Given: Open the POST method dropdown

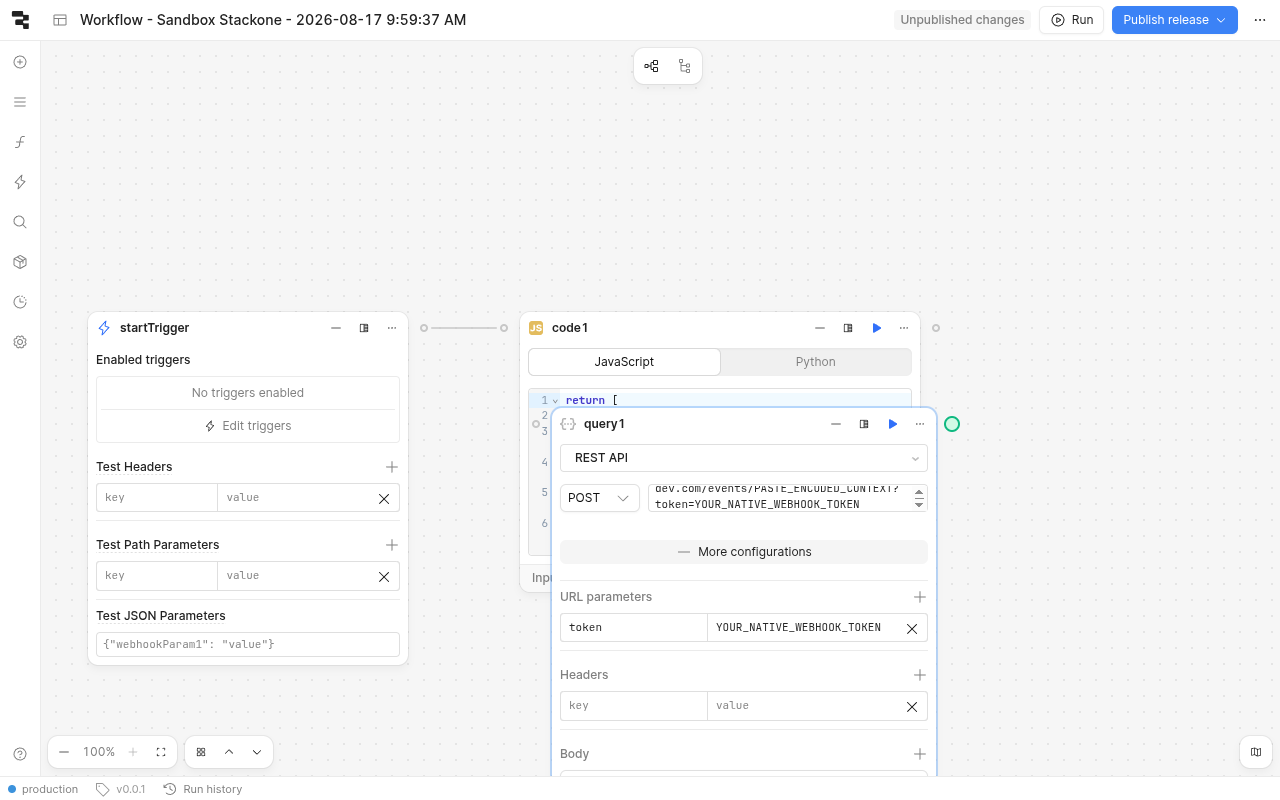Looking at the screenshot, I should (600, 498).
